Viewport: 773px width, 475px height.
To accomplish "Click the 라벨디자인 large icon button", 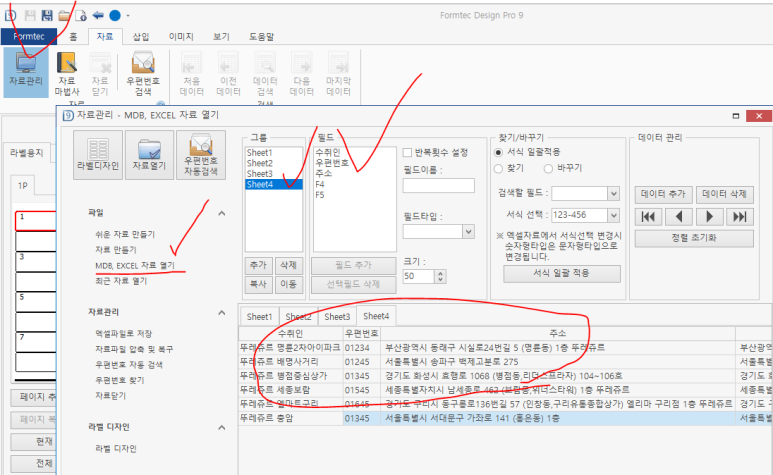I will [x=98, y=155].
